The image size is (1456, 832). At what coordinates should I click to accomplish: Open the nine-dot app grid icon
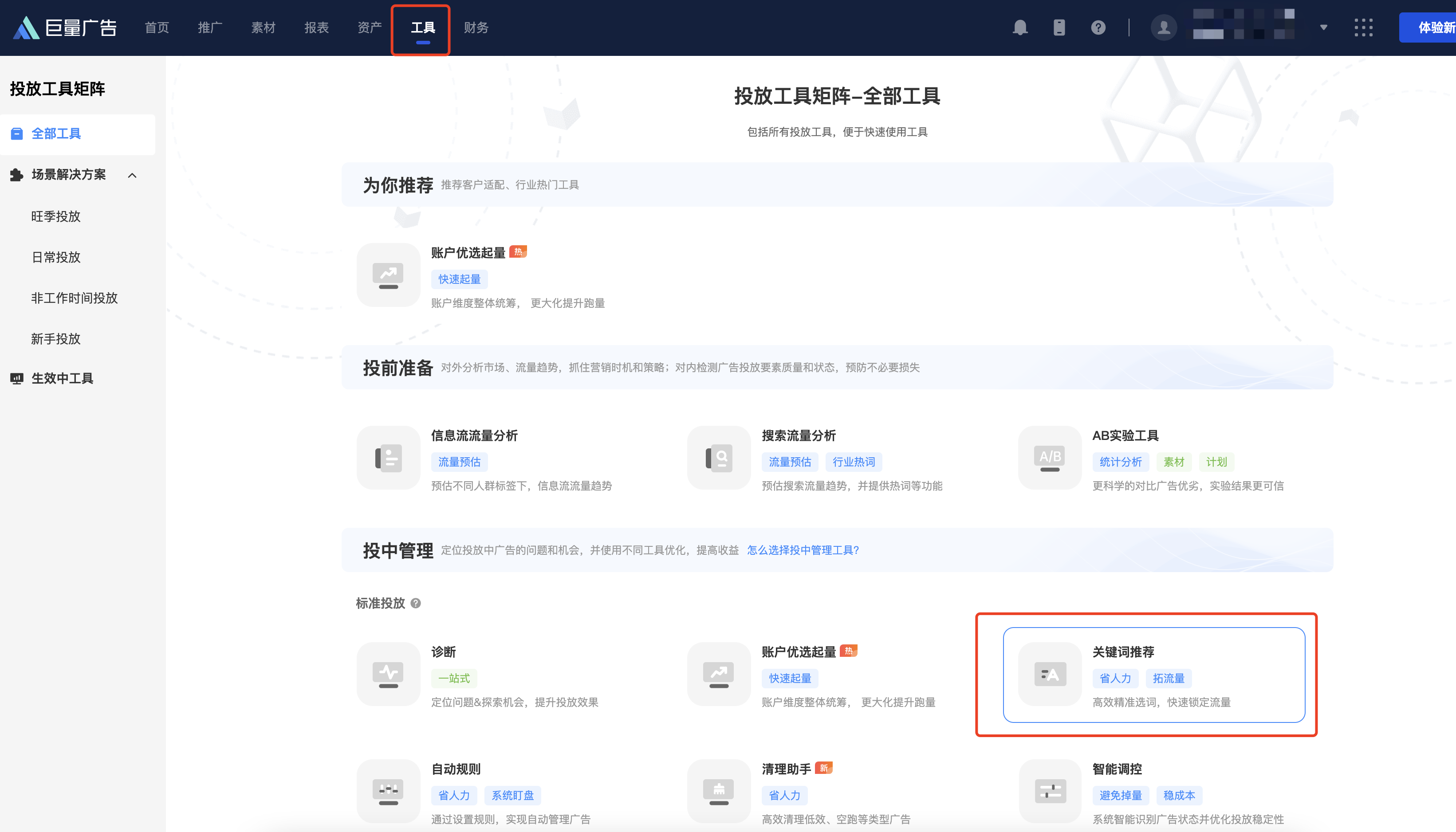pos(1363,27)
